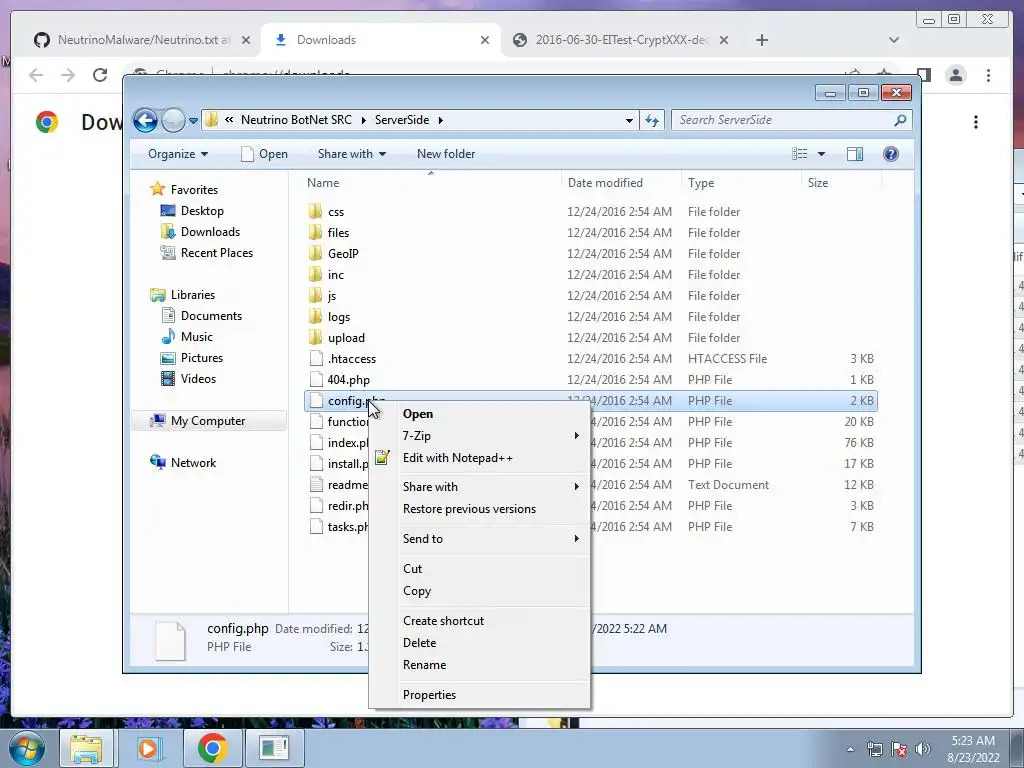Select Videos library
1024x768 pixels.
pyautogui.click(x=198, y=379)
